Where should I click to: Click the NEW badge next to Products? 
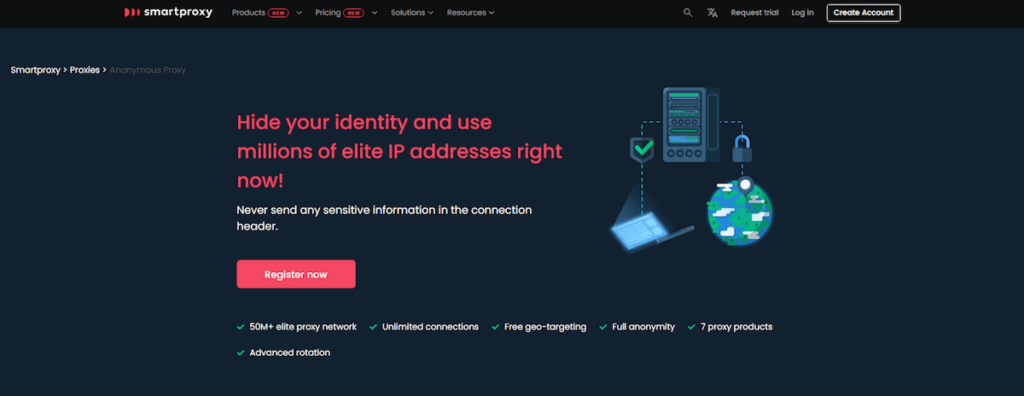278,12
